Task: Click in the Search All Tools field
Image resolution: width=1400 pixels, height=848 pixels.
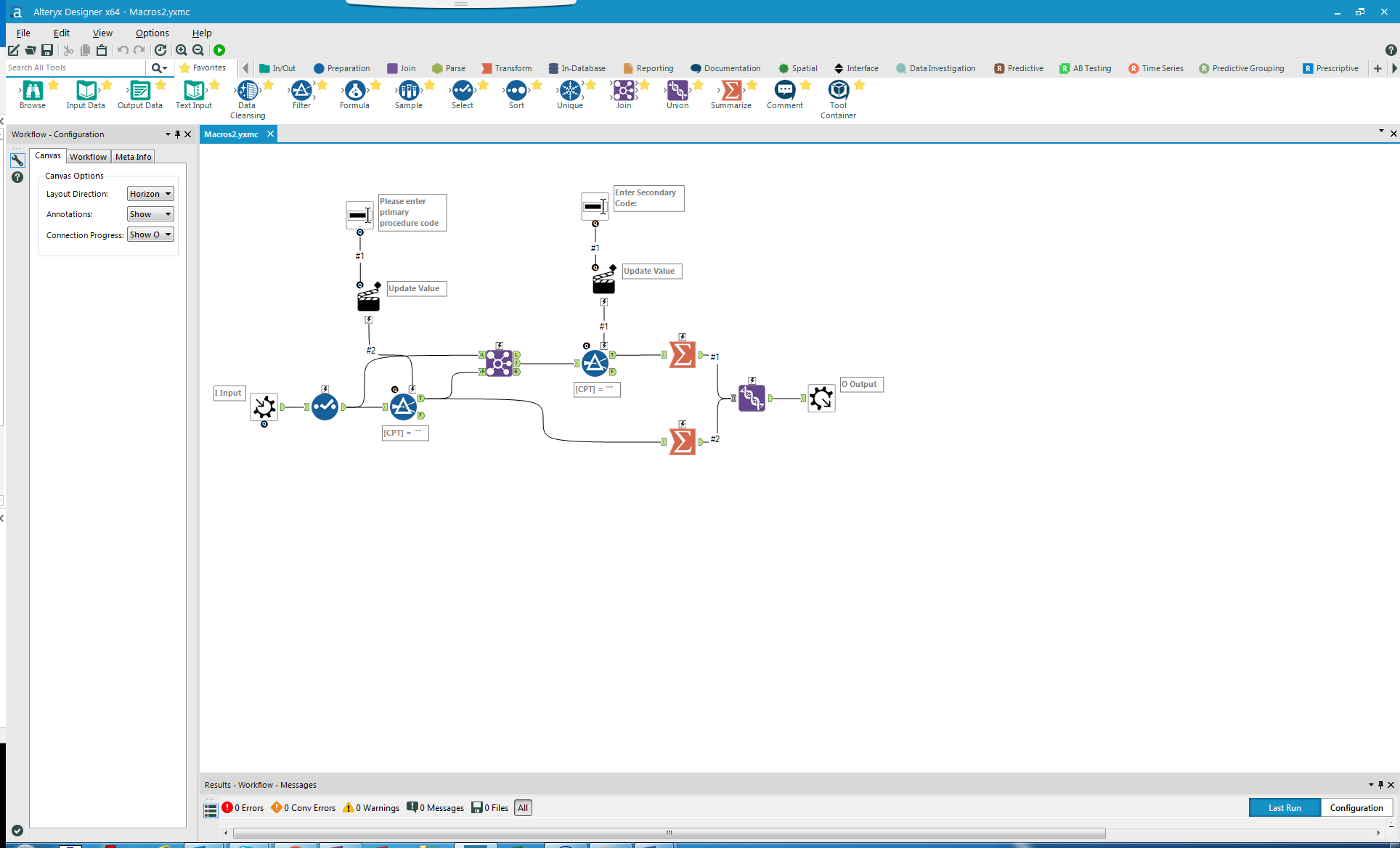Action: coord(73,68)
